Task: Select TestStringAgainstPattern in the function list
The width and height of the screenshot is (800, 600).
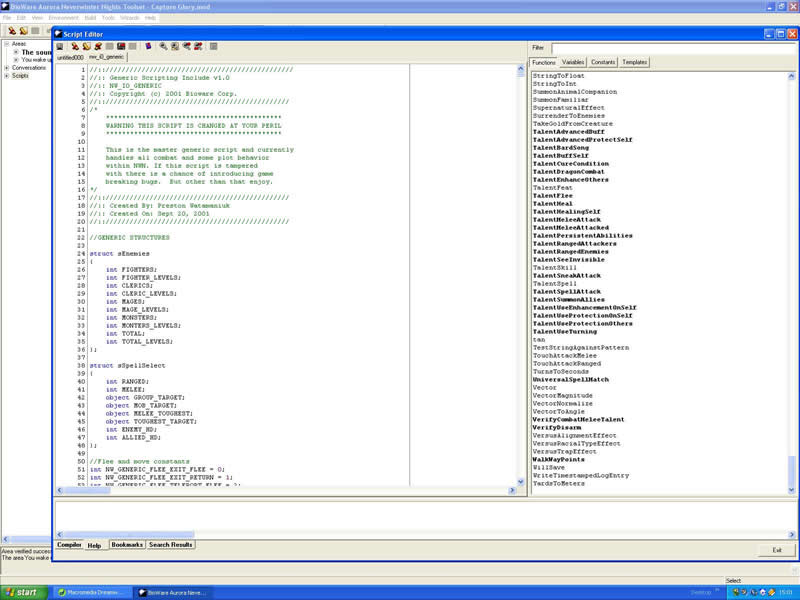Action: tap(581, 347)
